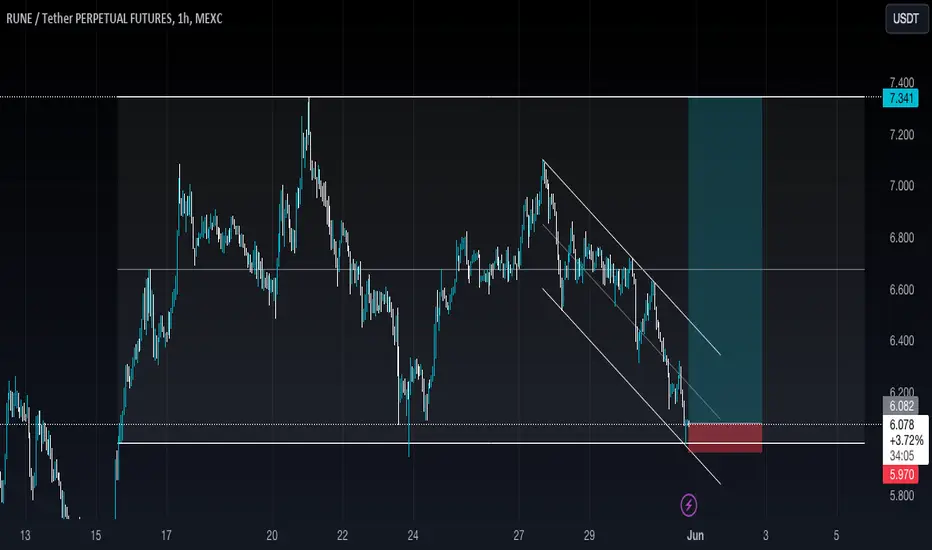Click the 15 date label on time axis
This screenshot has width=932, height=550.
(96, 535)
